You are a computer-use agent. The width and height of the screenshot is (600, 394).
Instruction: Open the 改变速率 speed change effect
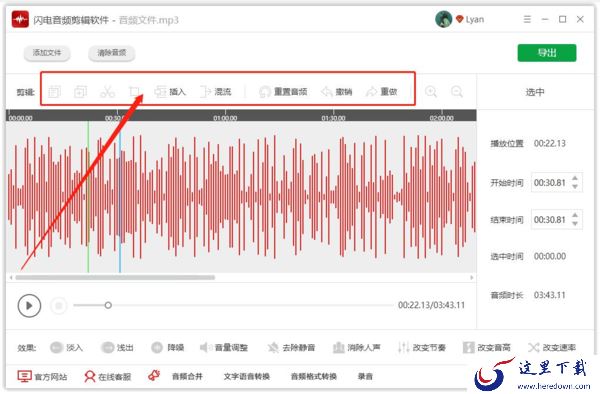552,347
